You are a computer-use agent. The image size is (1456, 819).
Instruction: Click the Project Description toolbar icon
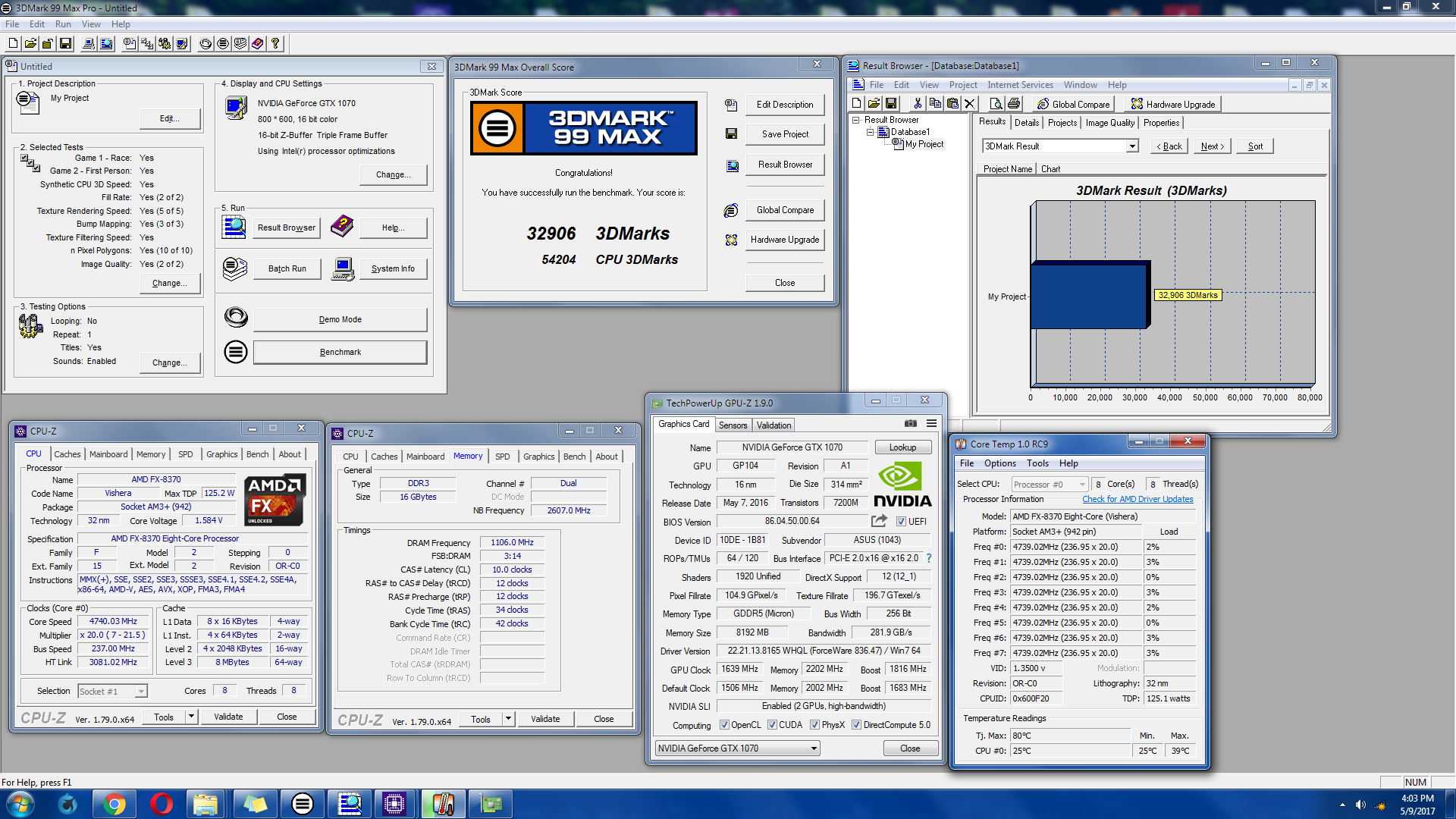[x=130, y=44]
